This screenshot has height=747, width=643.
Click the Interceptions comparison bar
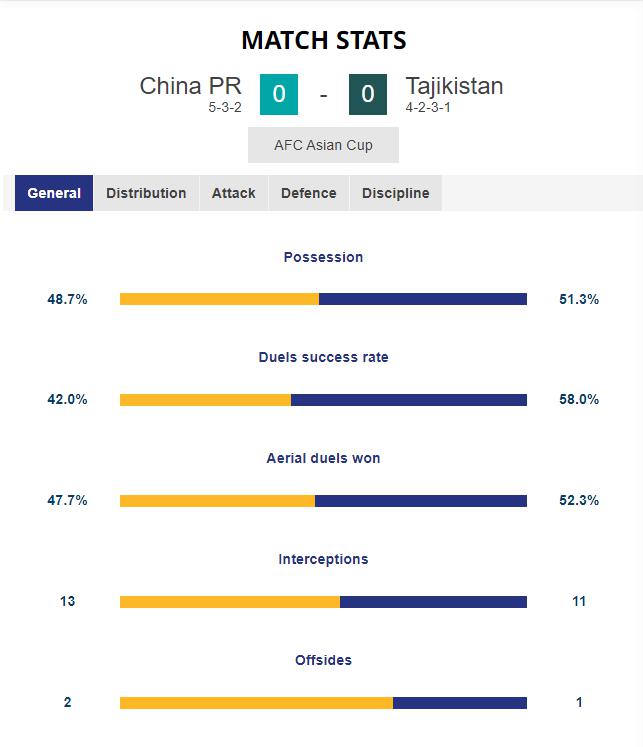coord(323,602)
